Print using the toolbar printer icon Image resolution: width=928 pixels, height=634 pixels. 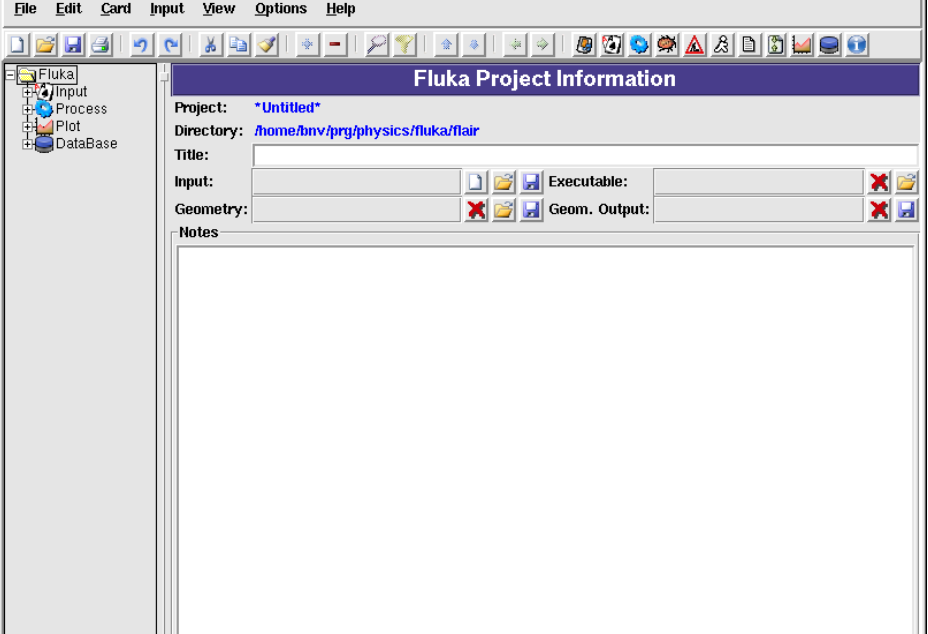[x=101, y=44]
